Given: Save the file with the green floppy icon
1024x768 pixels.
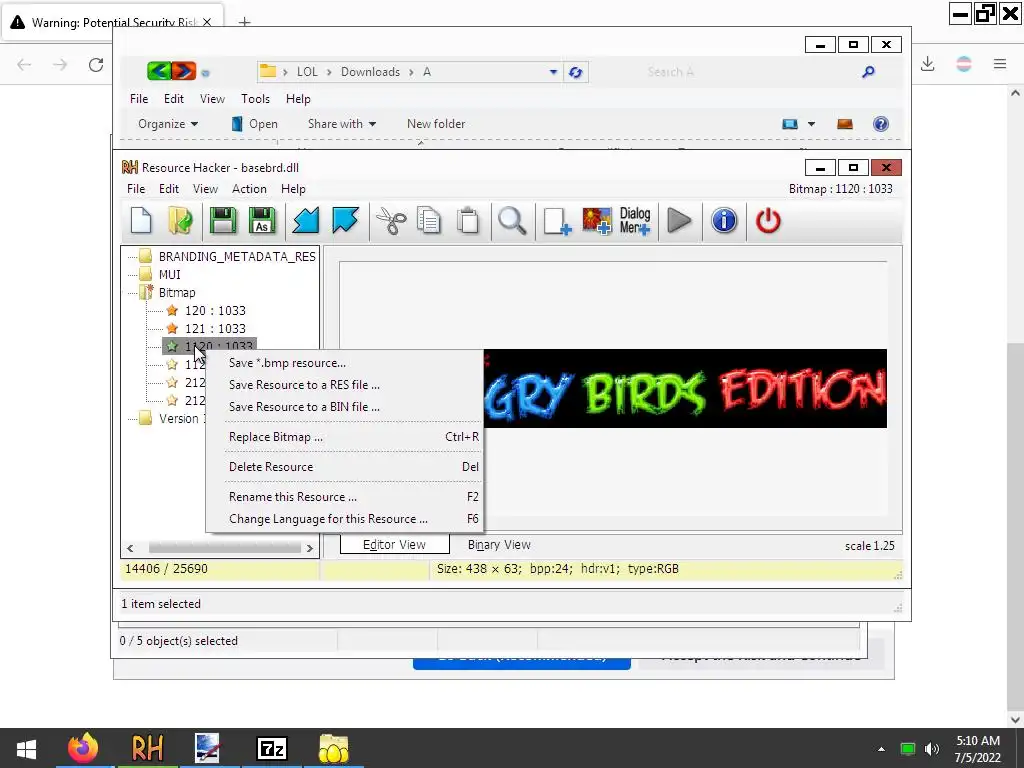Looking at the screenshot, I should coord(223,221).
